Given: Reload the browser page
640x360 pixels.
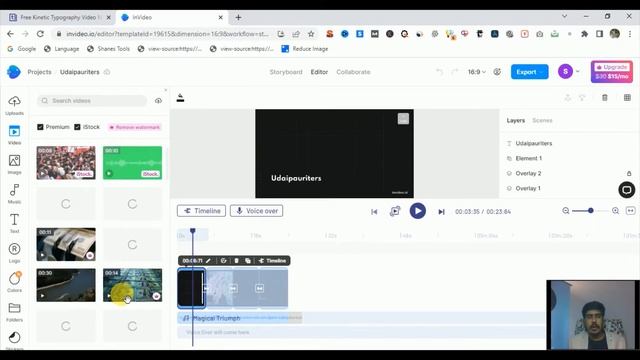Looking at the screenshot, I should coord(40,34).
